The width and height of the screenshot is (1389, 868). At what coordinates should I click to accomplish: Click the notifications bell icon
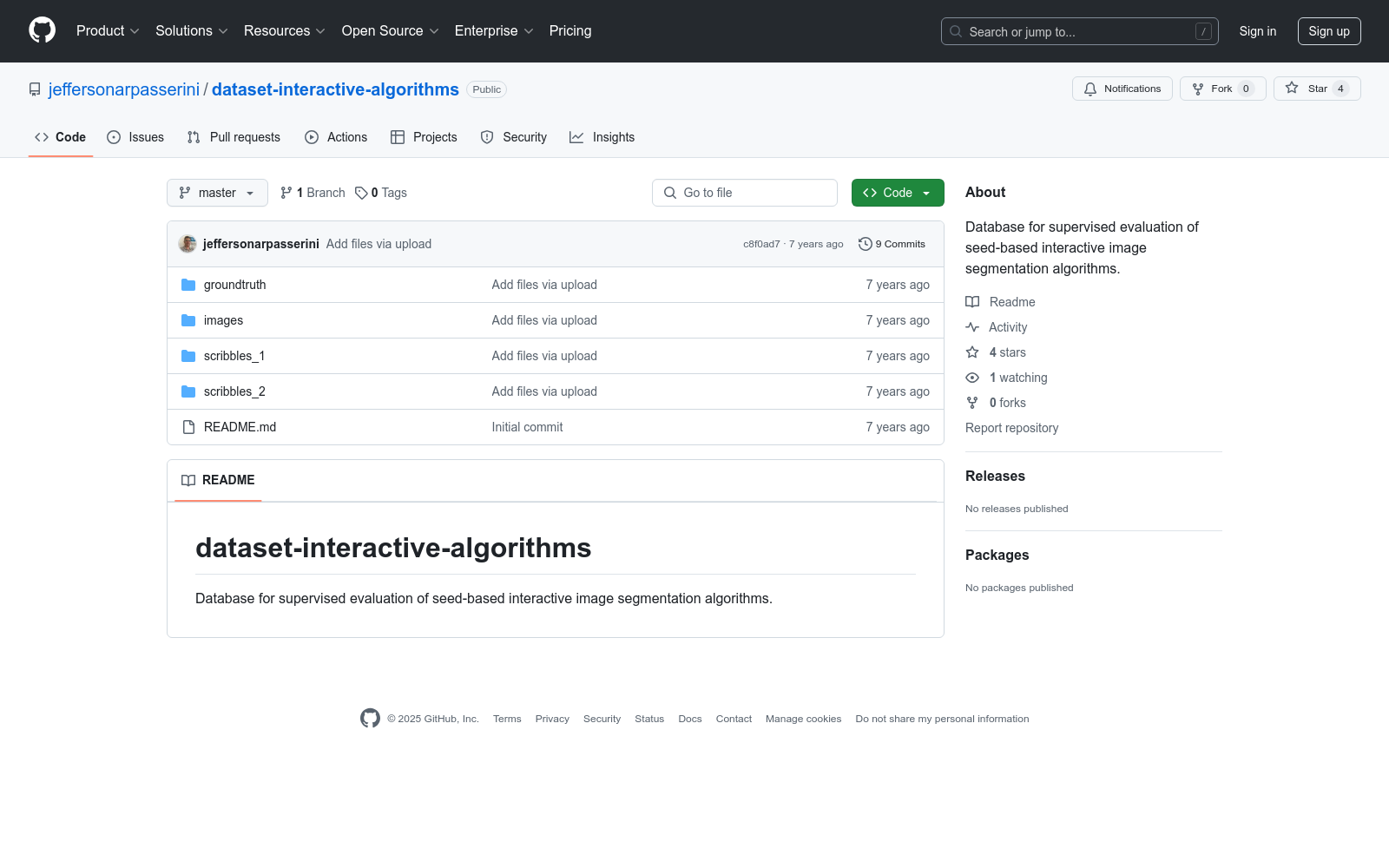(1090, 89)
